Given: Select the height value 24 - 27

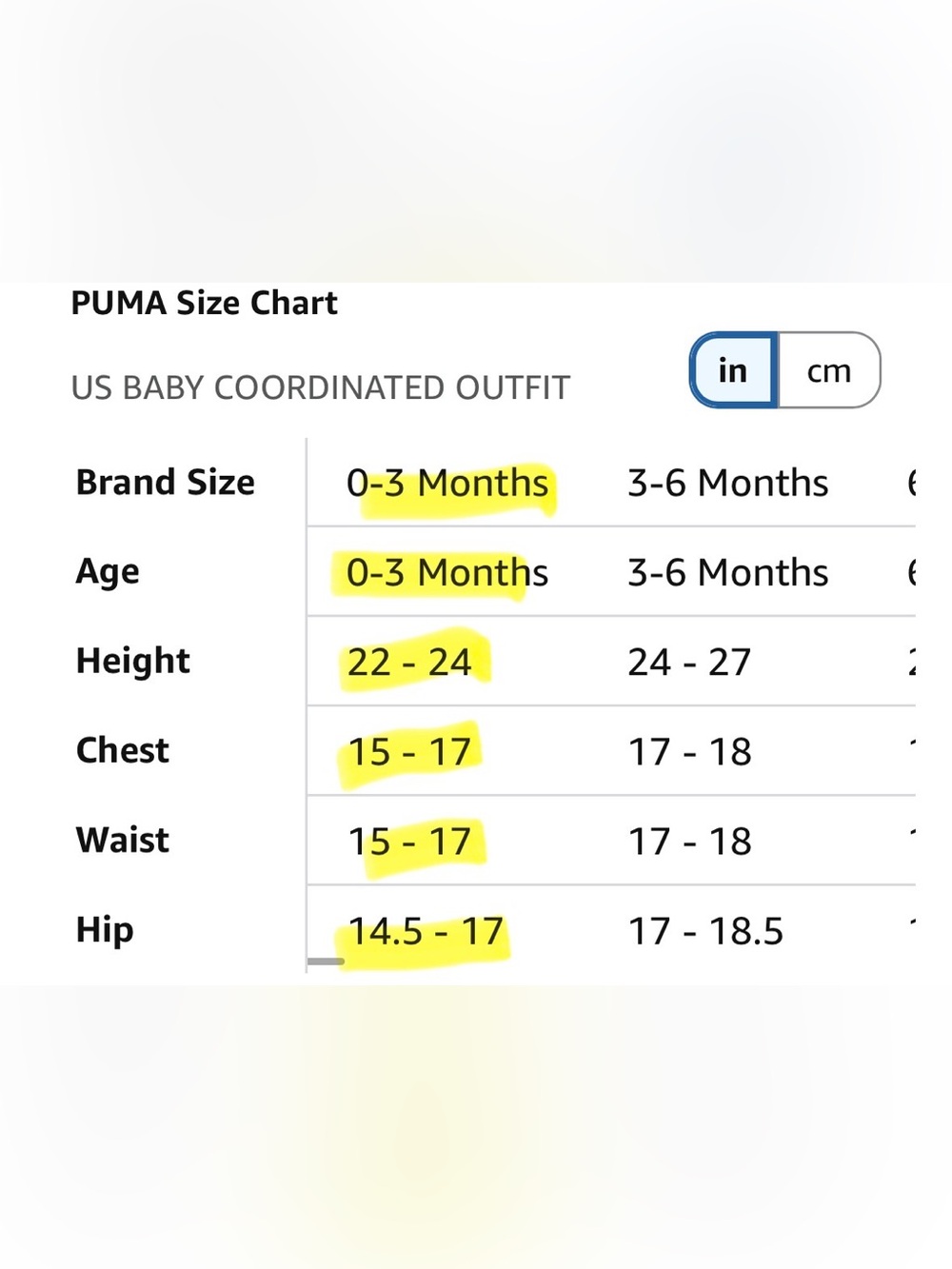Looking at the screenshot, I should [x=689, y=663].
